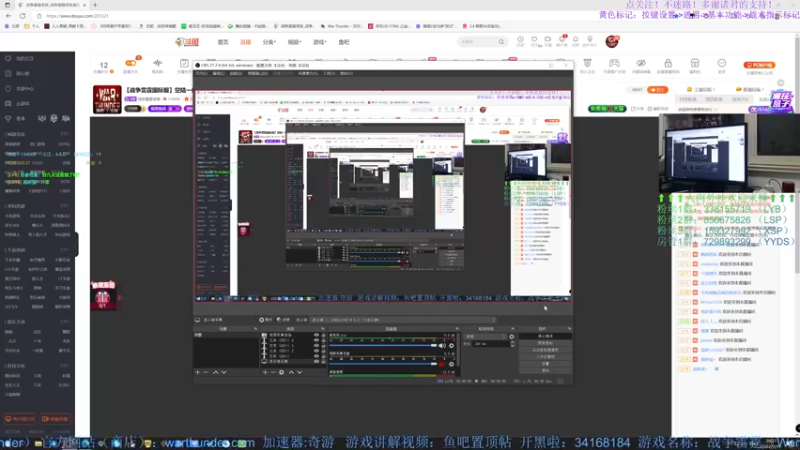Click crossed-eye icon in streamer toolbar
This screenshot has height=450, width=800.
coord(641,65)
